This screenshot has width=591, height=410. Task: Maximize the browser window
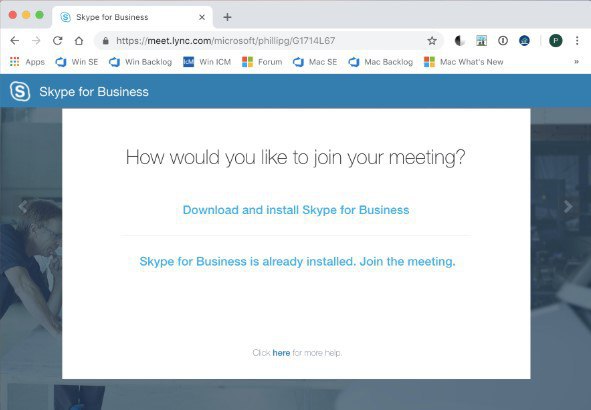[39, 15]
